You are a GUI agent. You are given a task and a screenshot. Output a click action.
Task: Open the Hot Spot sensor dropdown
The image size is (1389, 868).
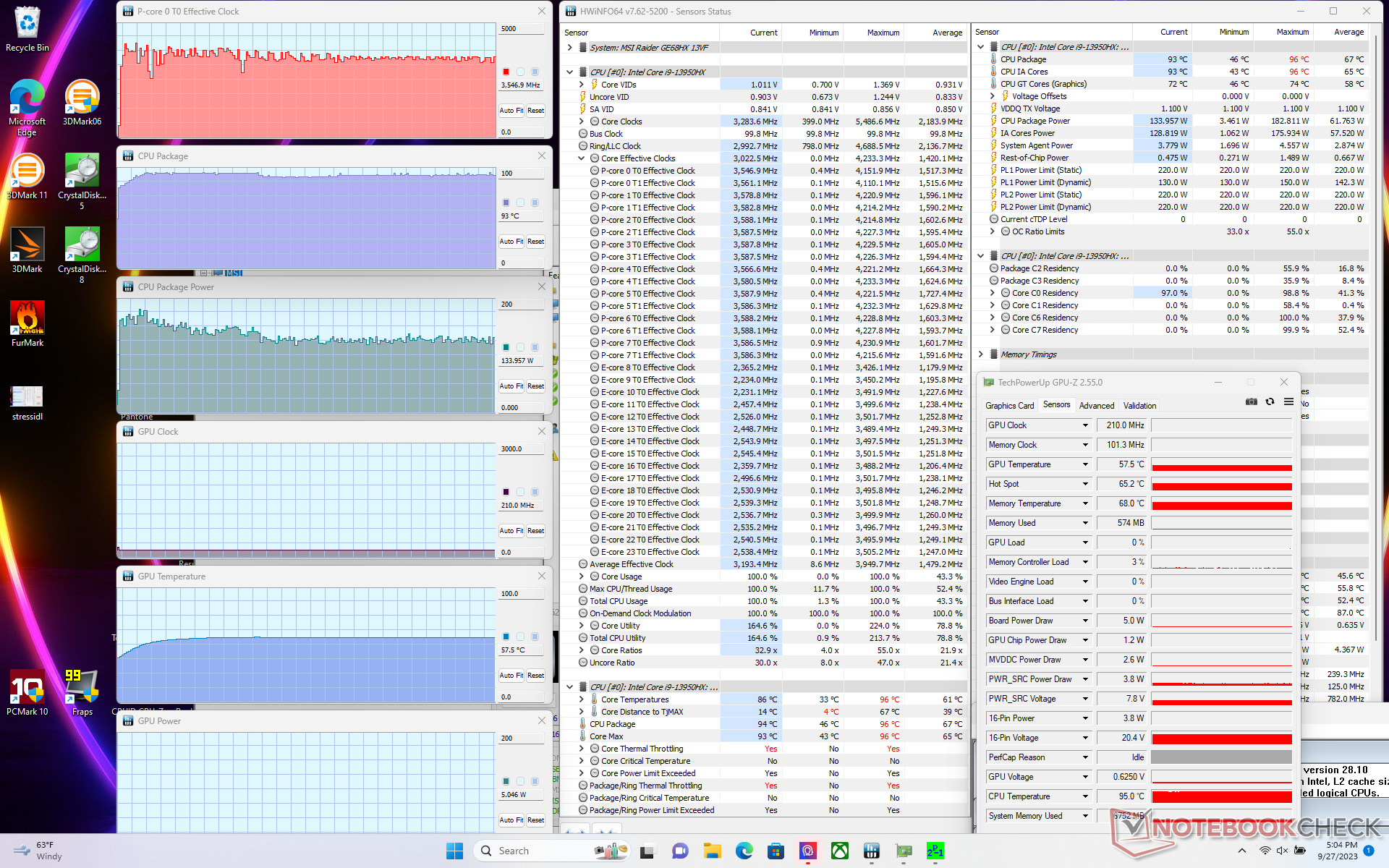(x=1085, y=484)
